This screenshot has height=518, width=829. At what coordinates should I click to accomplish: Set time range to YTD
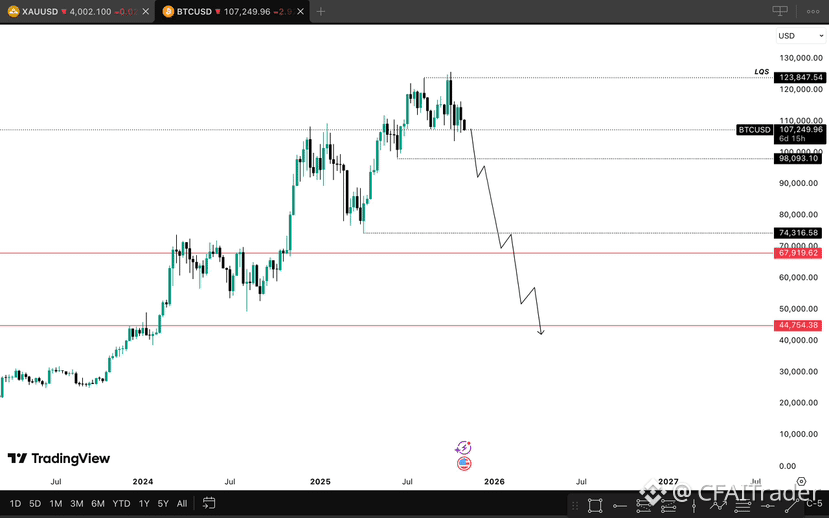click(121, 503)
